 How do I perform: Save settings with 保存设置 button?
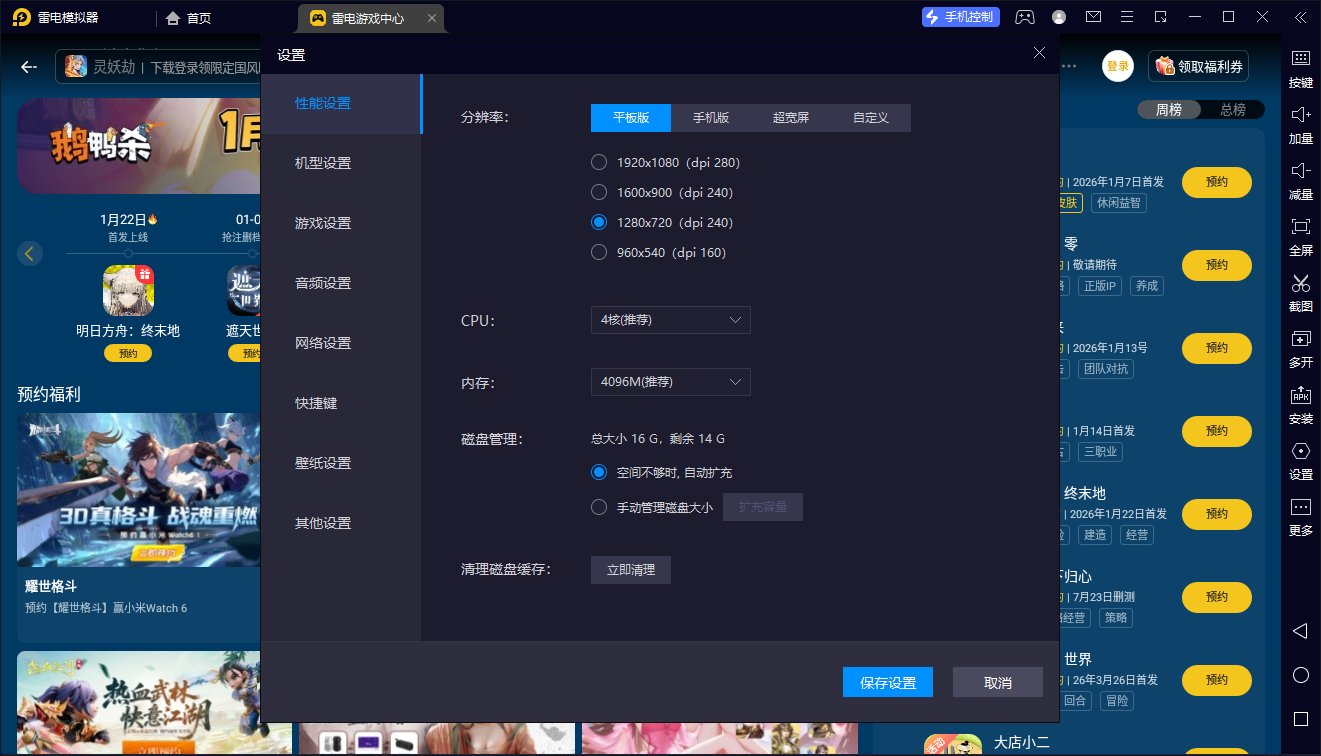(887, 682)
